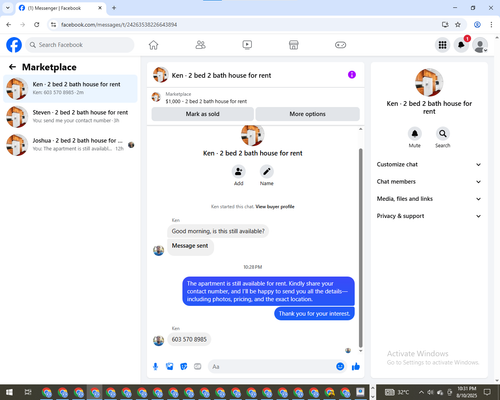This screenshot has width=500, height=400.
Task: Open View buyer profile link
Action: (275, 207)
